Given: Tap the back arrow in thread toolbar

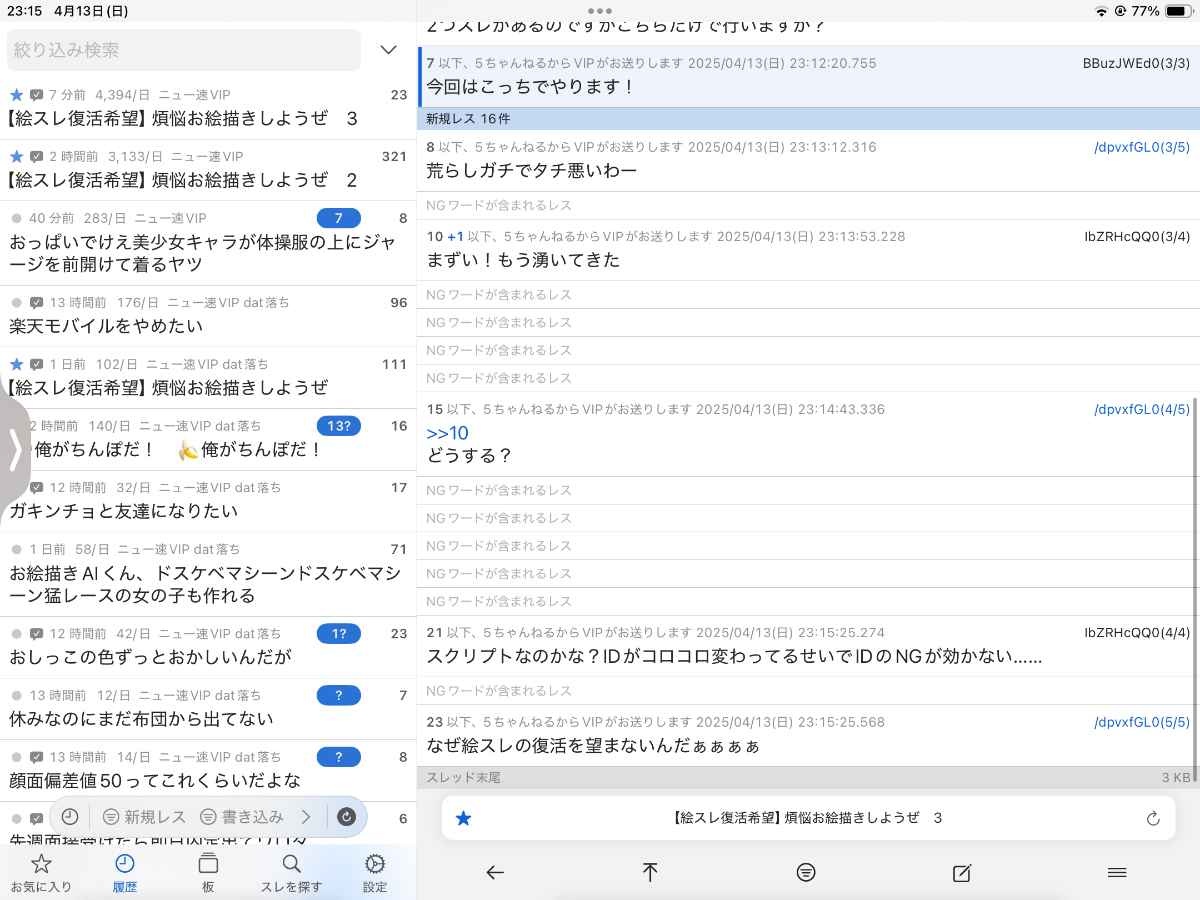Looking at the screenshot, I should pos(494,873).
